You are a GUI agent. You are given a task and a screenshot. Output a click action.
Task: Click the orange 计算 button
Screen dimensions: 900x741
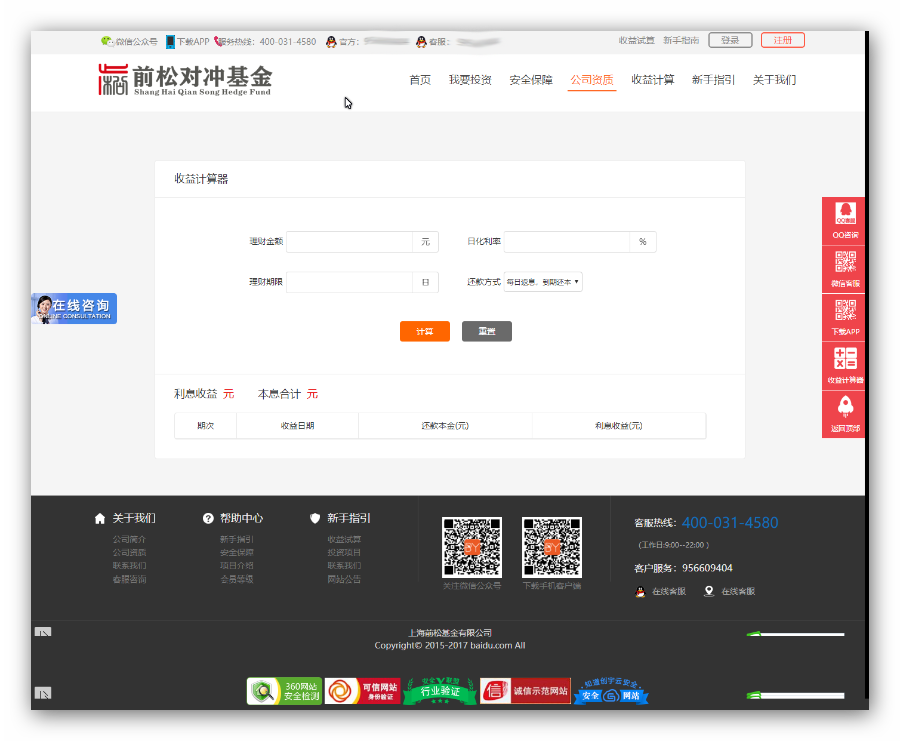point(425,331)
